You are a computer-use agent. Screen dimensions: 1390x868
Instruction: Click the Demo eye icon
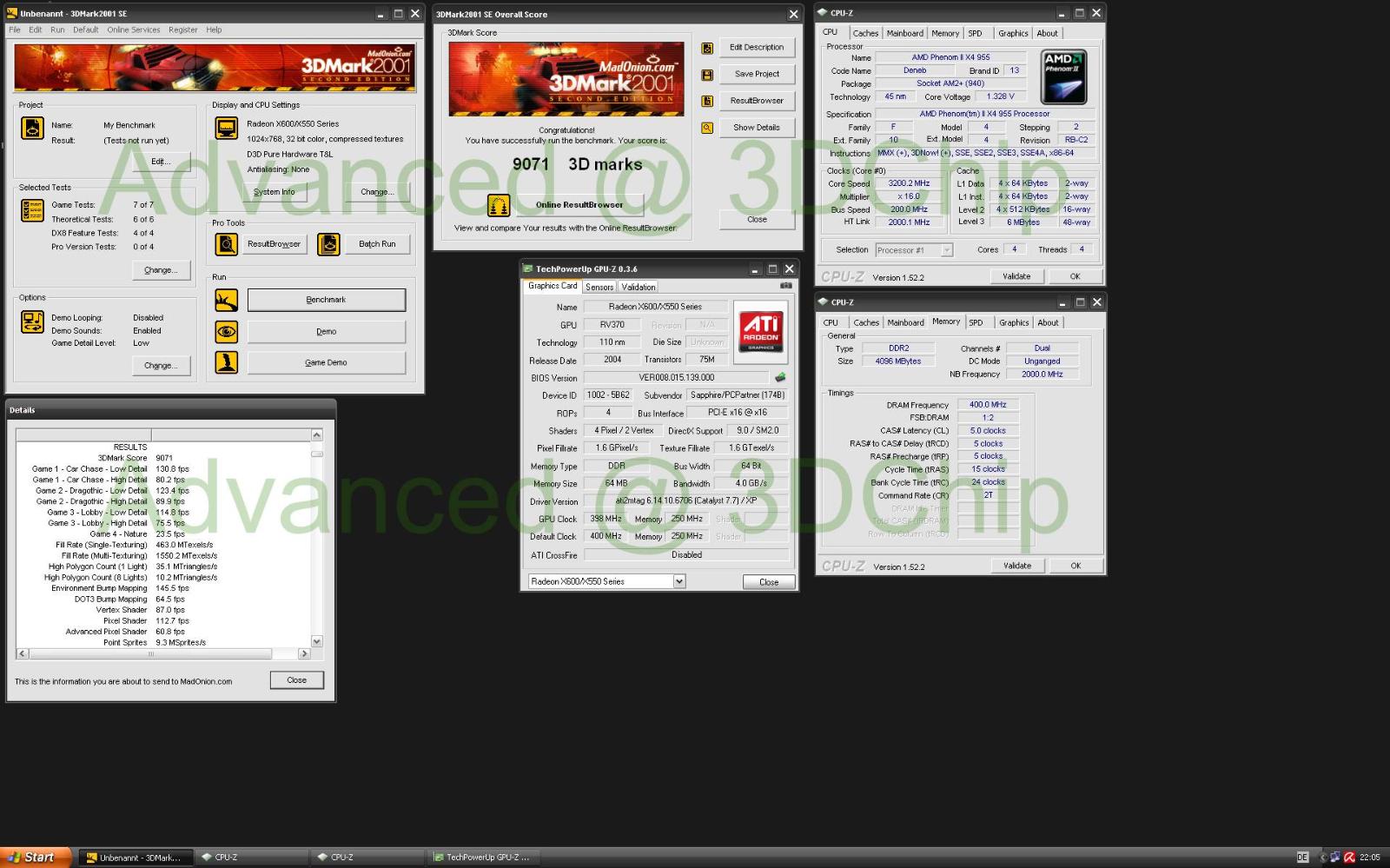226,332
